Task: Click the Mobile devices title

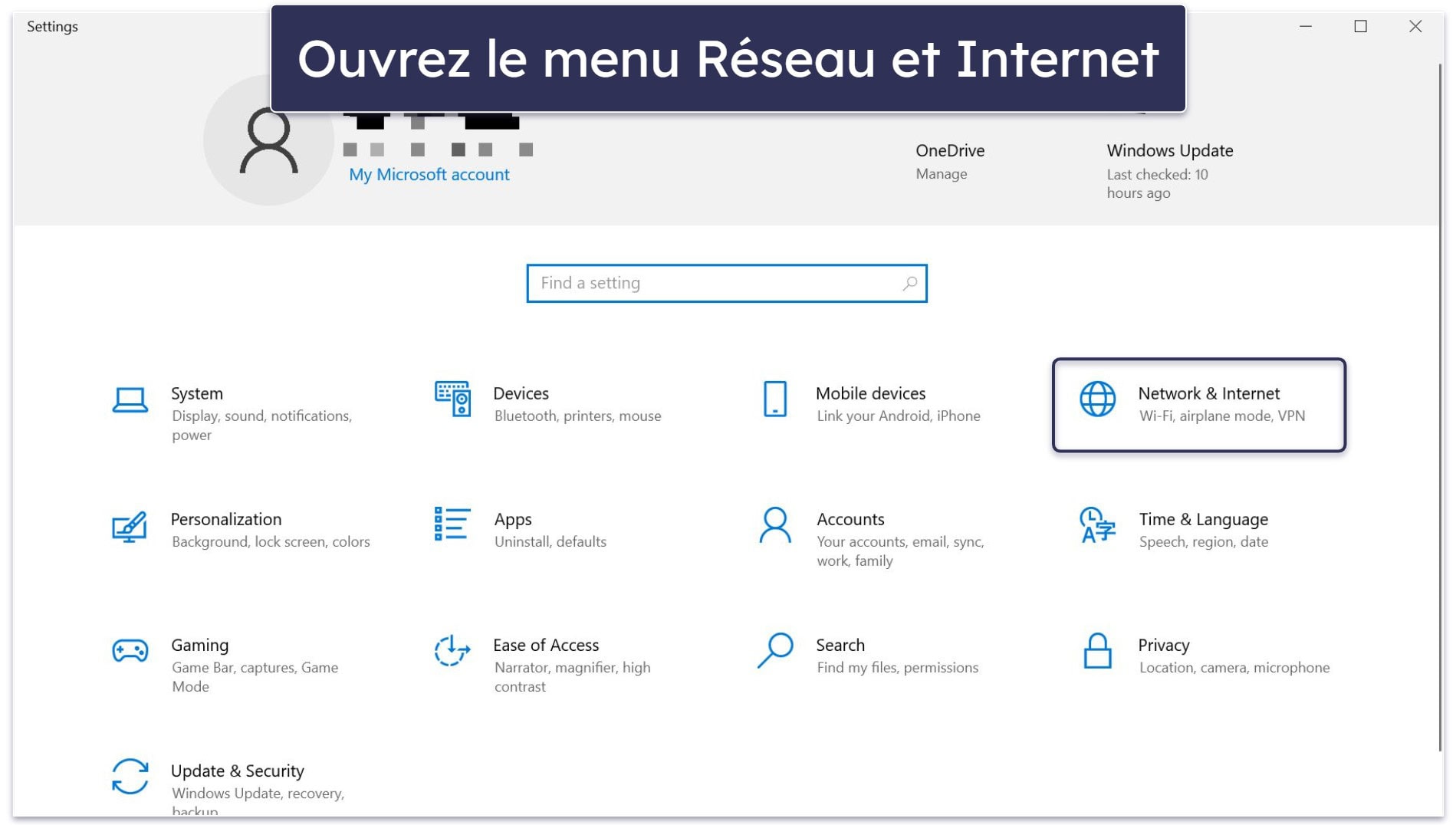Action: pyautogui.click(x=870, y=394)
